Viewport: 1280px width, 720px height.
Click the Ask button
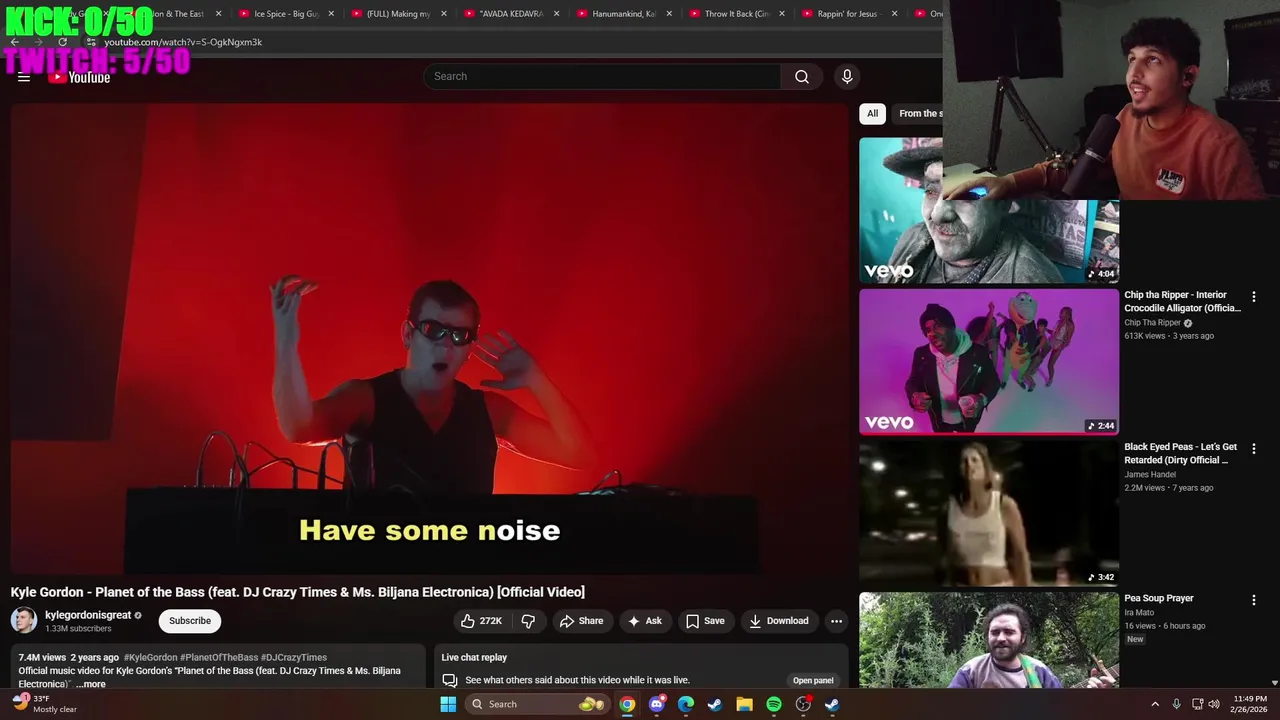point(644,621)
